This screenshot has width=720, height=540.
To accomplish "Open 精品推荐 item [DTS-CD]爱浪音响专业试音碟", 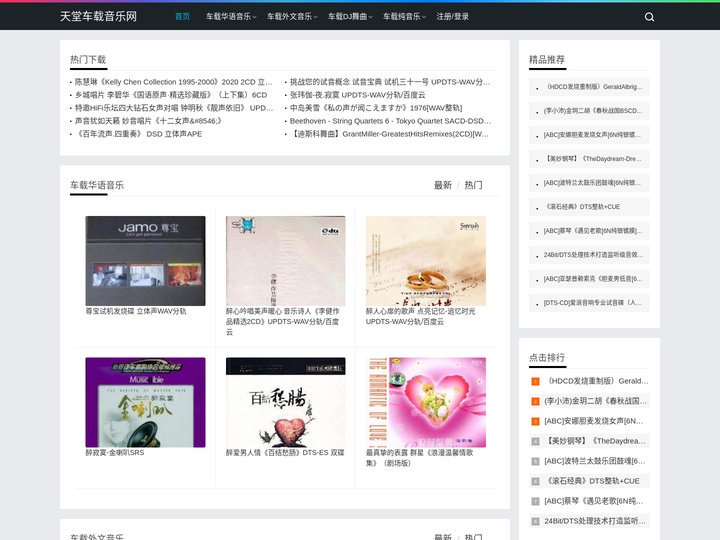I will 592,303.
